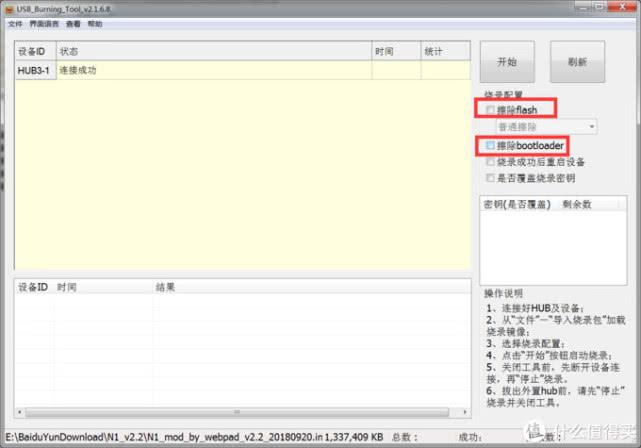Click the 状态 column header

tap(214, 51)
